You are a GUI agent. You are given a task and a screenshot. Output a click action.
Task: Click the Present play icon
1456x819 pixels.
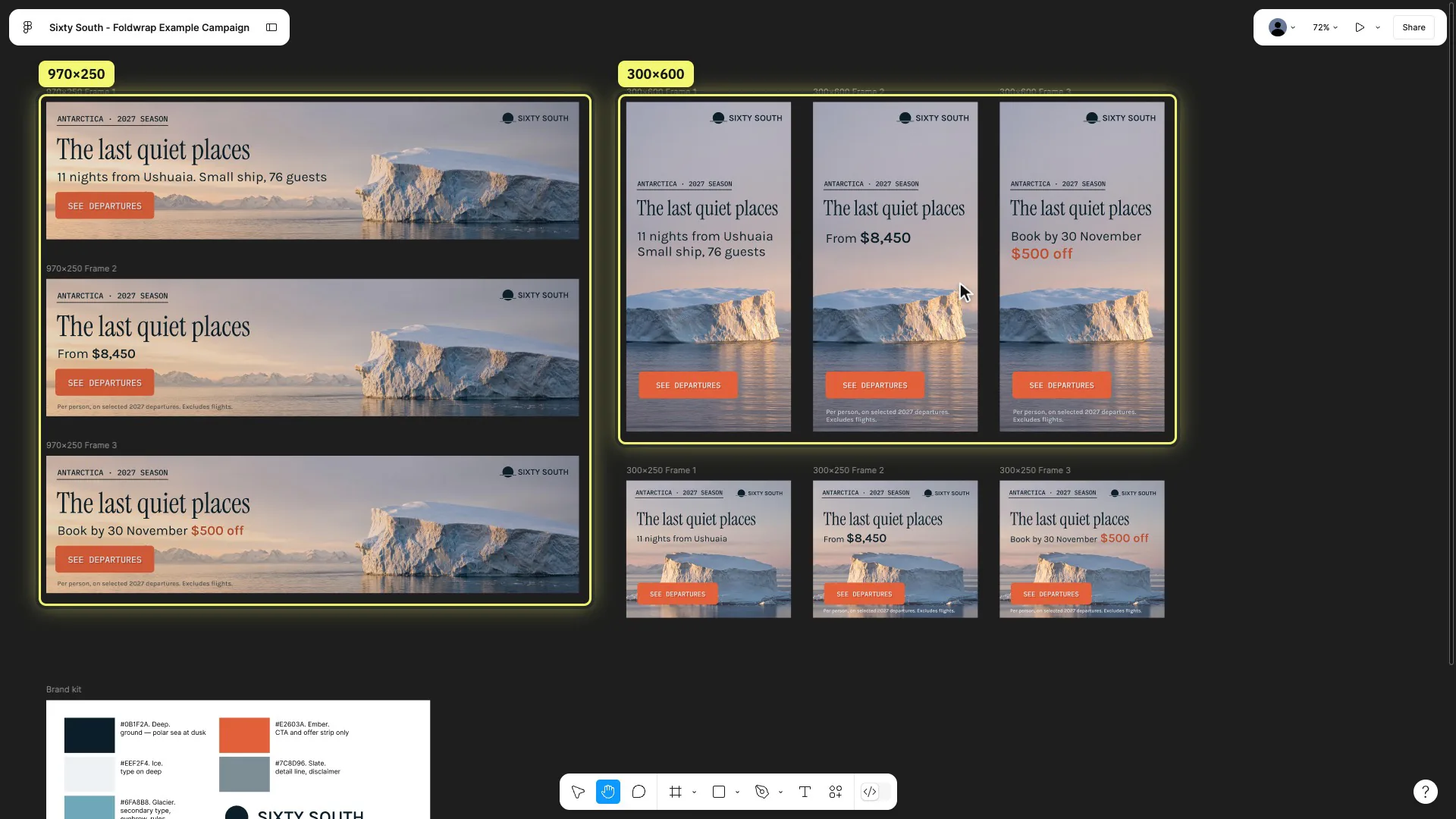(1360, 27)
